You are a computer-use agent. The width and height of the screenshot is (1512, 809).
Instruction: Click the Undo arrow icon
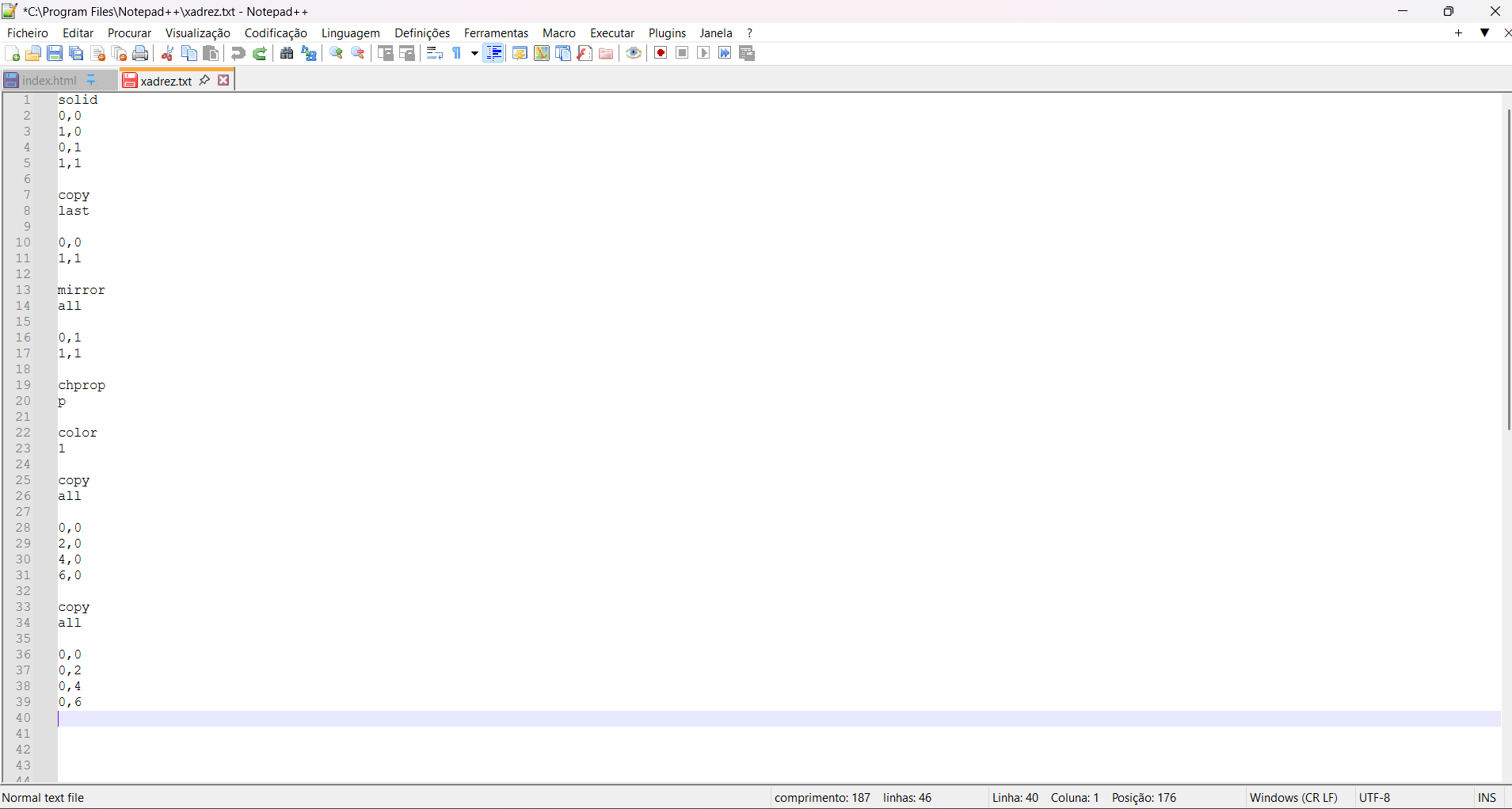point(238,53)
